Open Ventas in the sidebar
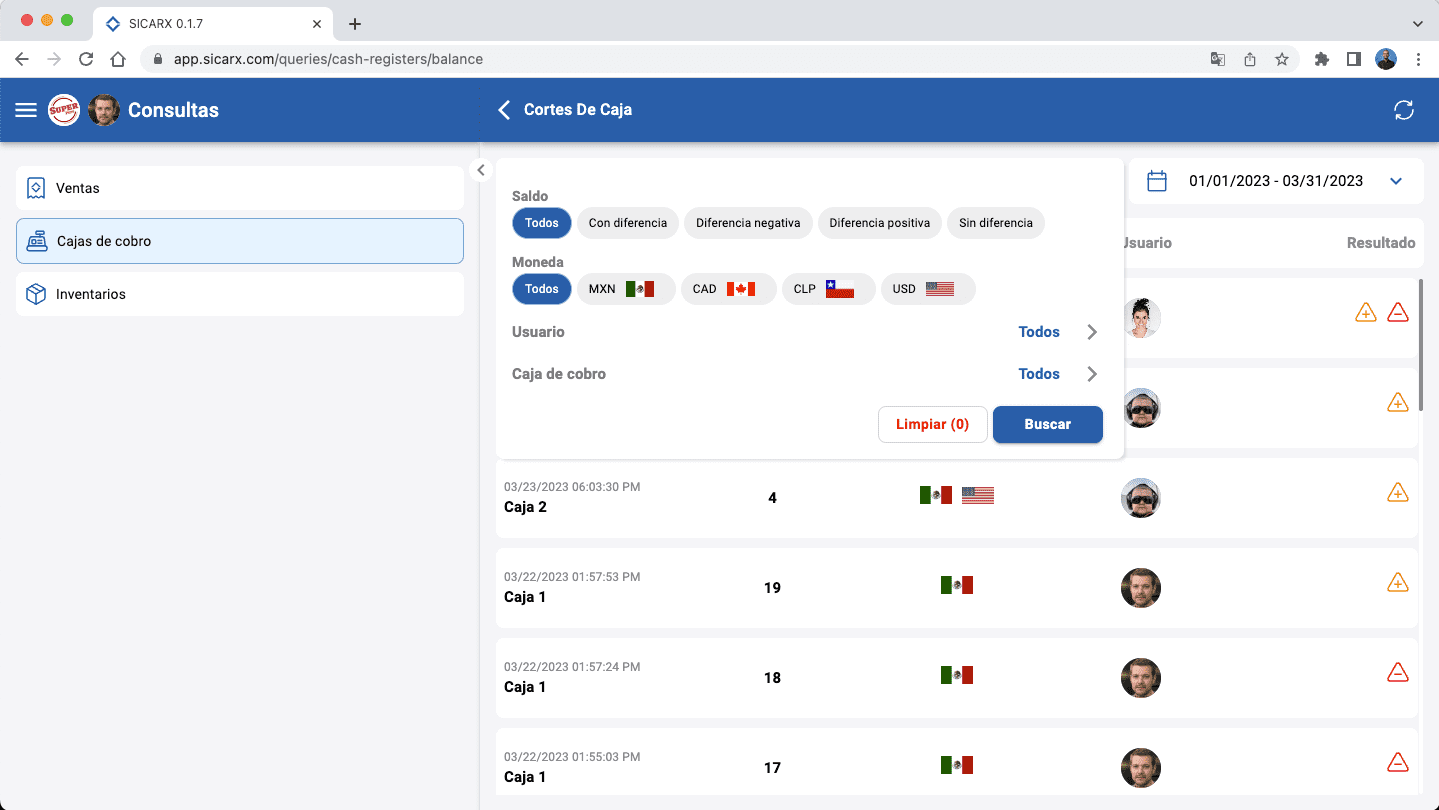This screenshot has height=810, width=1439. tap(240, 188)
